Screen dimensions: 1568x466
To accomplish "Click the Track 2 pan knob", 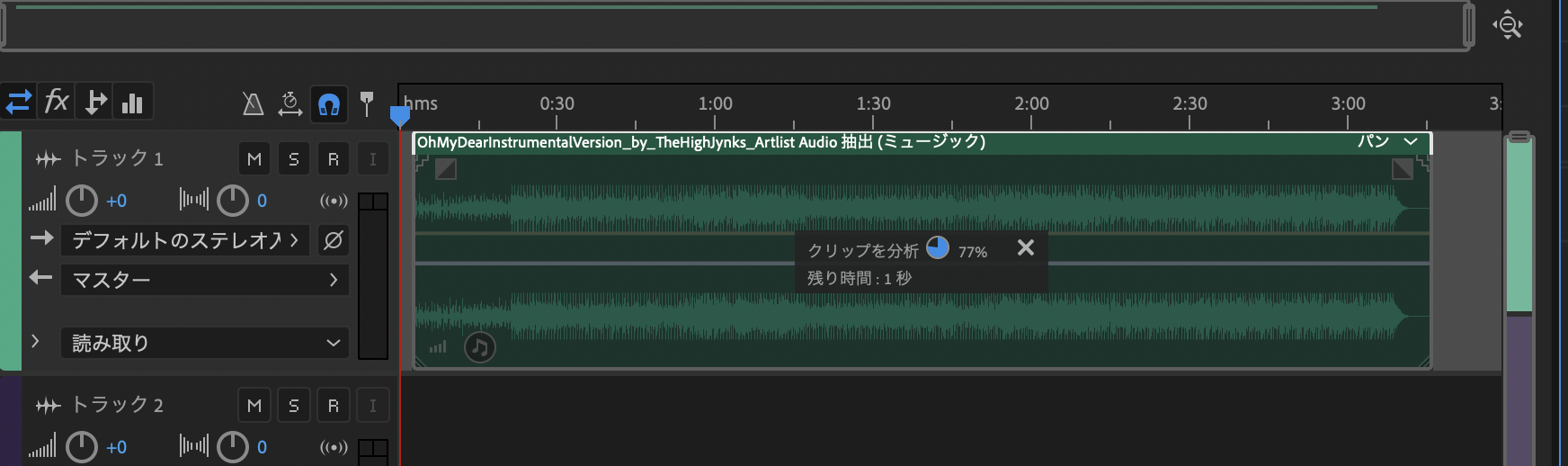I will tap(233, 447).
